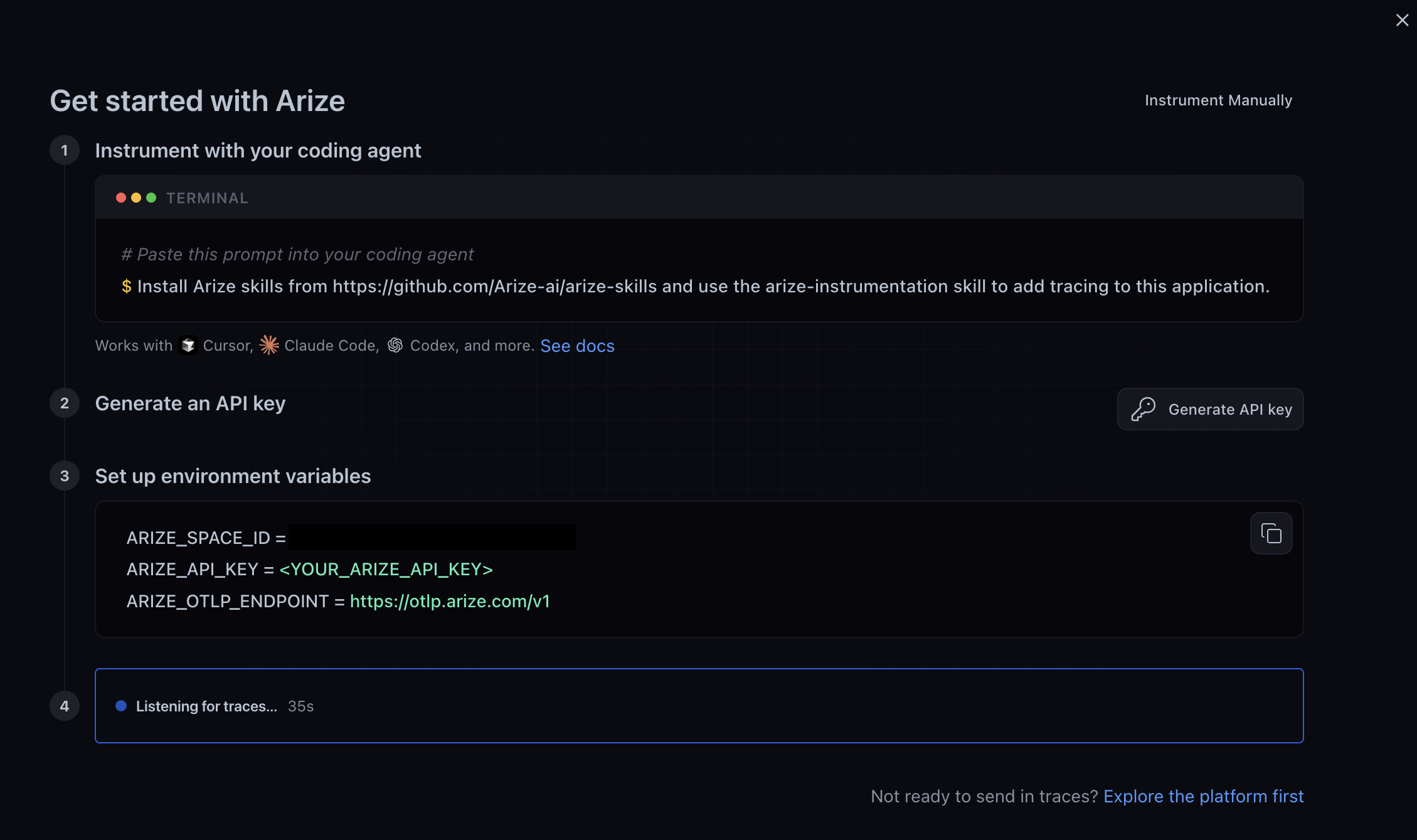Click the green terminal dot
Image resolution: width=1417 pixels, height=840 pixels.
pos(151,198)
